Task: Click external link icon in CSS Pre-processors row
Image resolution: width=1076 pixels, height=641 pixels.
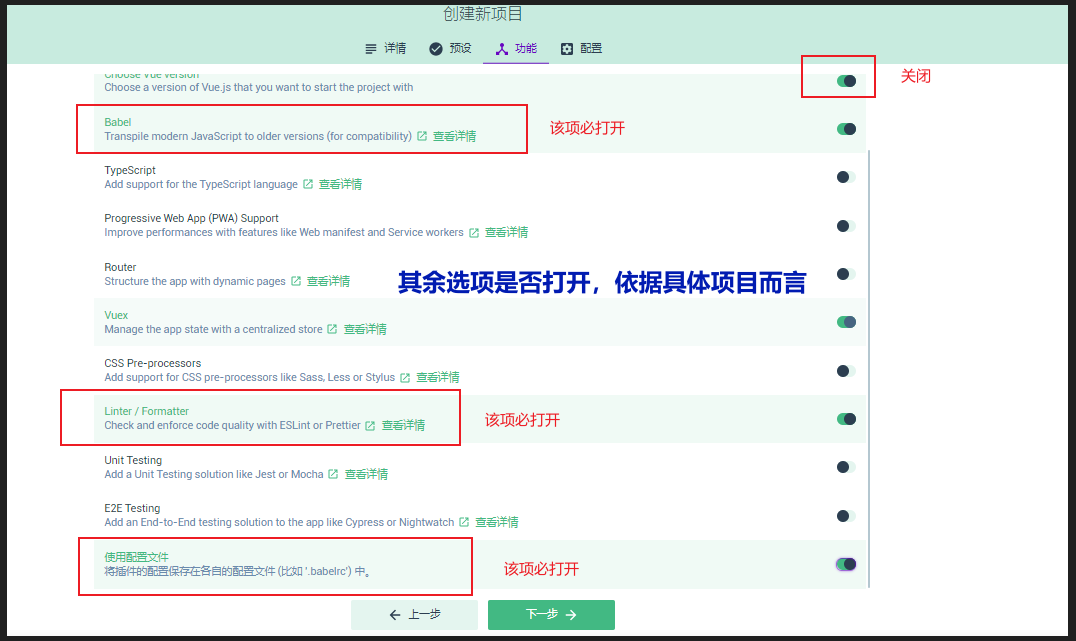Action: (x=405, y=377)
